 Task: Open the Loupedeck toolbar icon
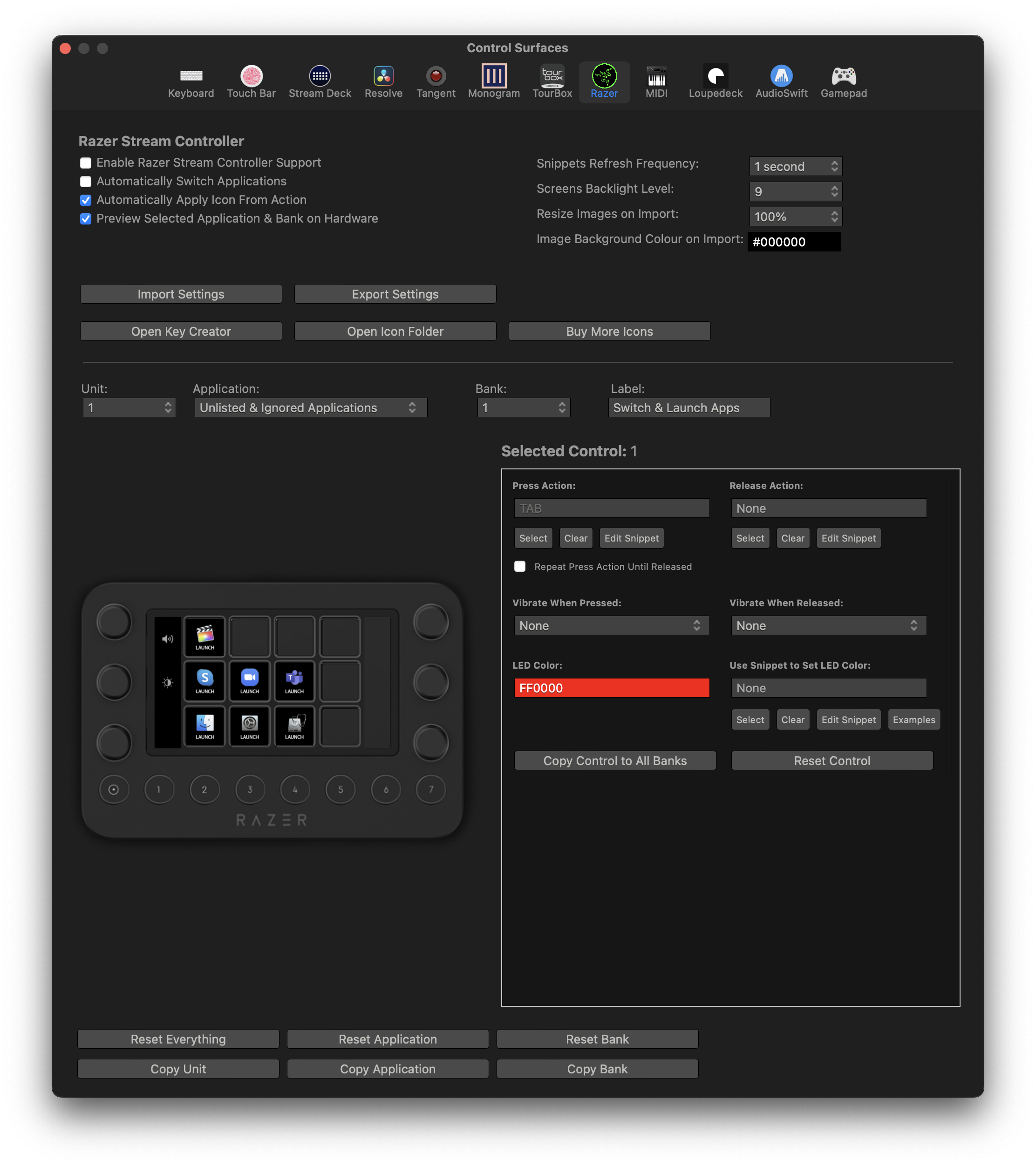[x=715, y=82]
